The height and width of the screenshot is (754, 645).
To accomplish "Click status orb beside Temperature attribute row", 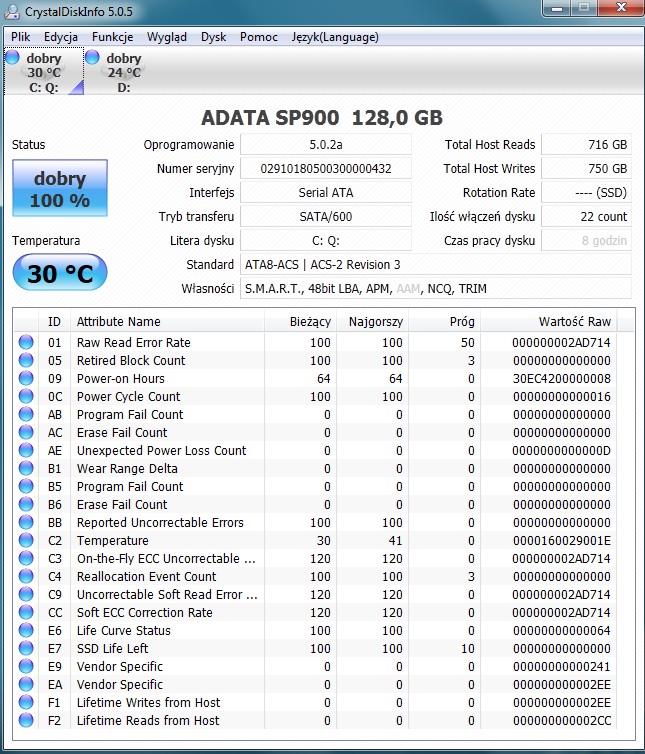I will coord(26,540).
